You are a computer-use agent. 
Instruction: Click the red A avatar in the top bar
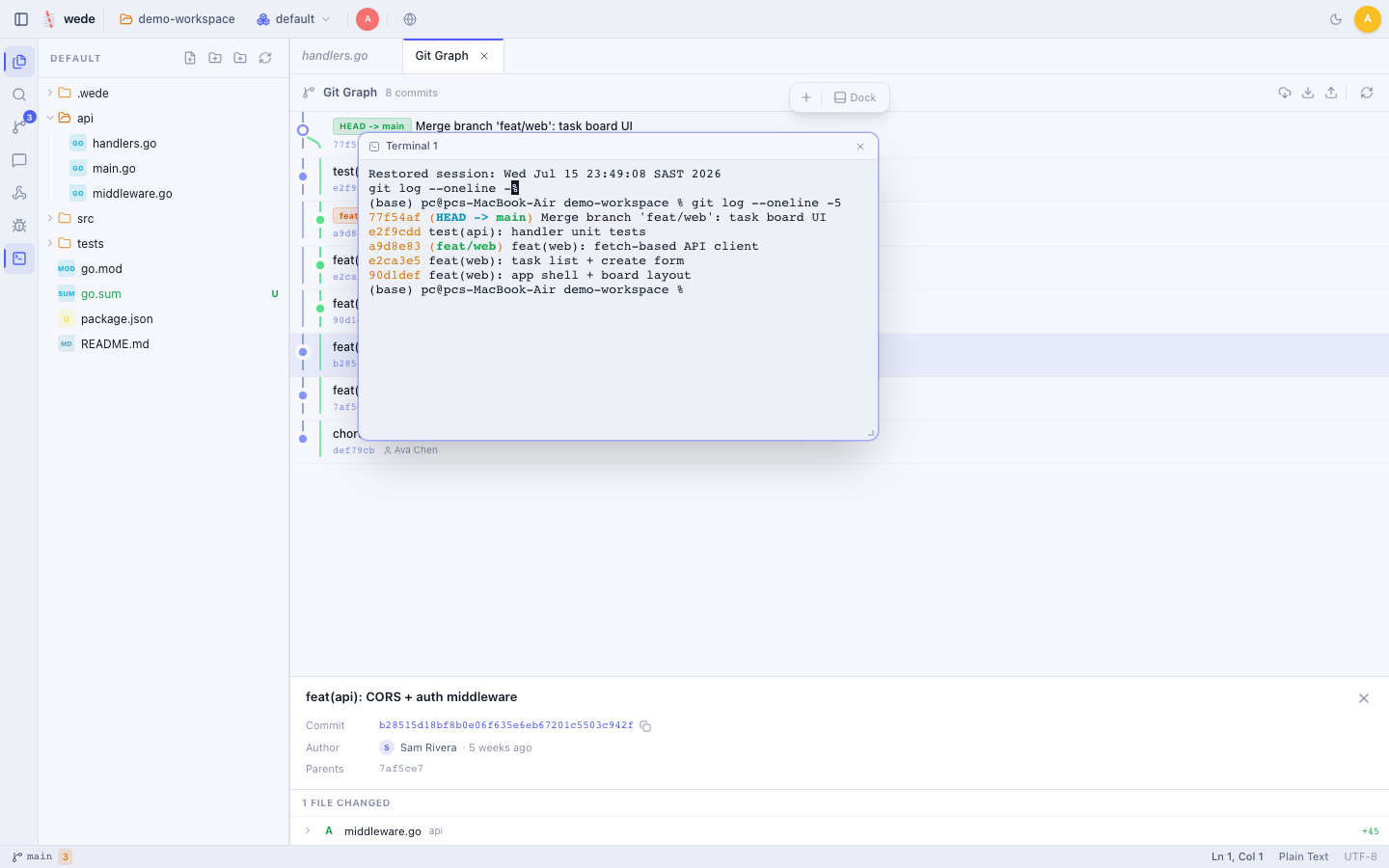pyautogui.click(x=368, y=19)
